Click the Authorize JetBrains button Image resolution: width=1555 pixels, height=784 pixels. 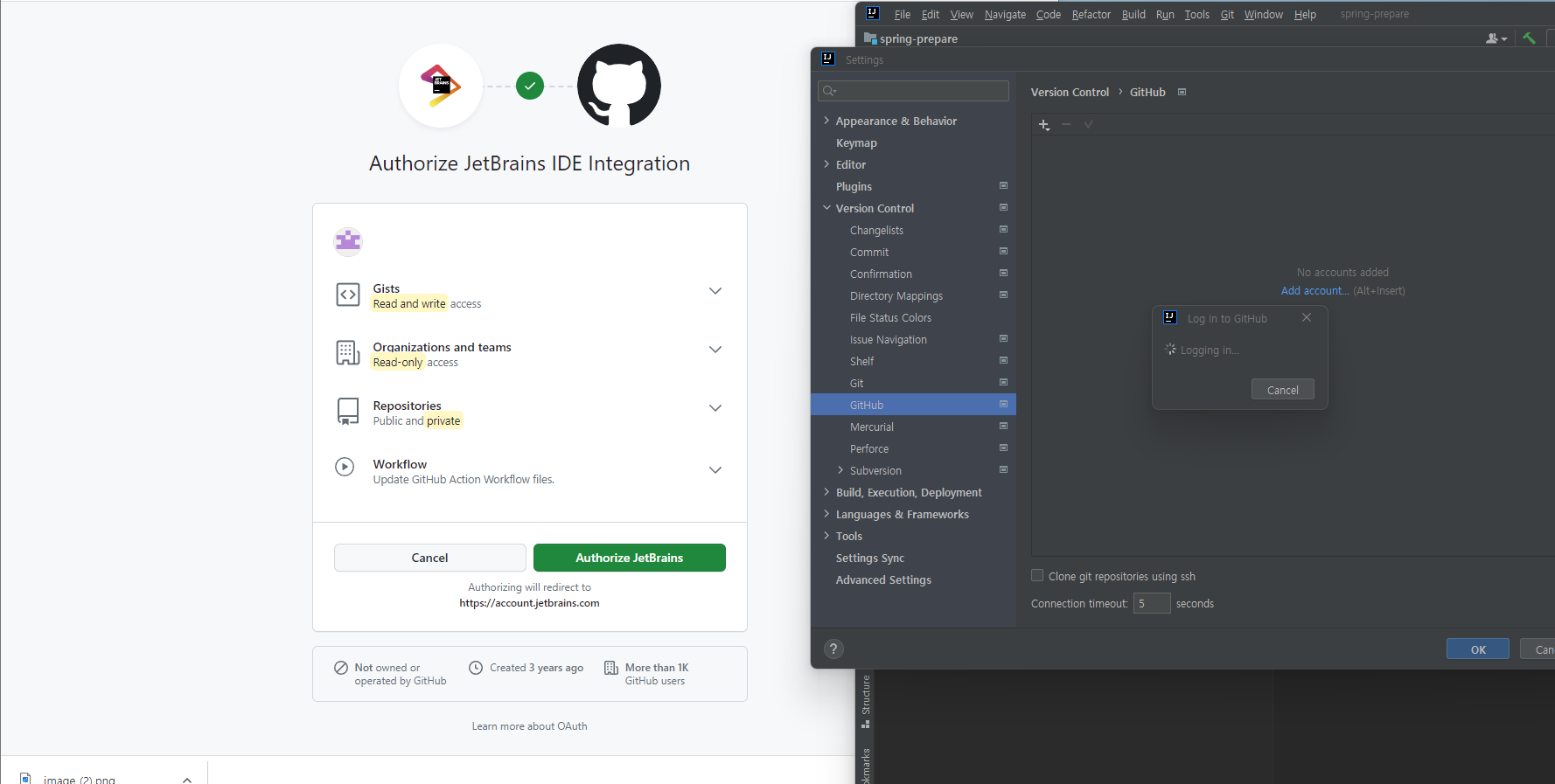[x=630, y=558]
